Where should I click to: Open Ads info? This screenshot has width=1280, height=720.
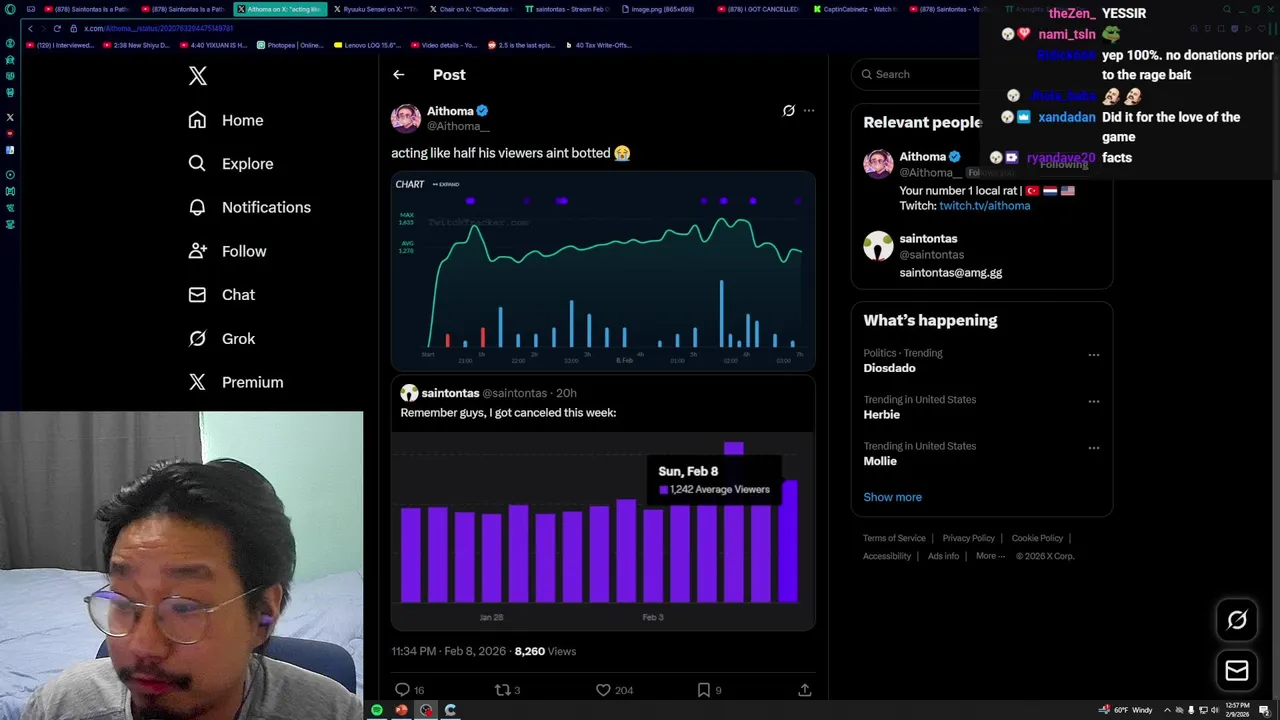click(x=943, y=556)
